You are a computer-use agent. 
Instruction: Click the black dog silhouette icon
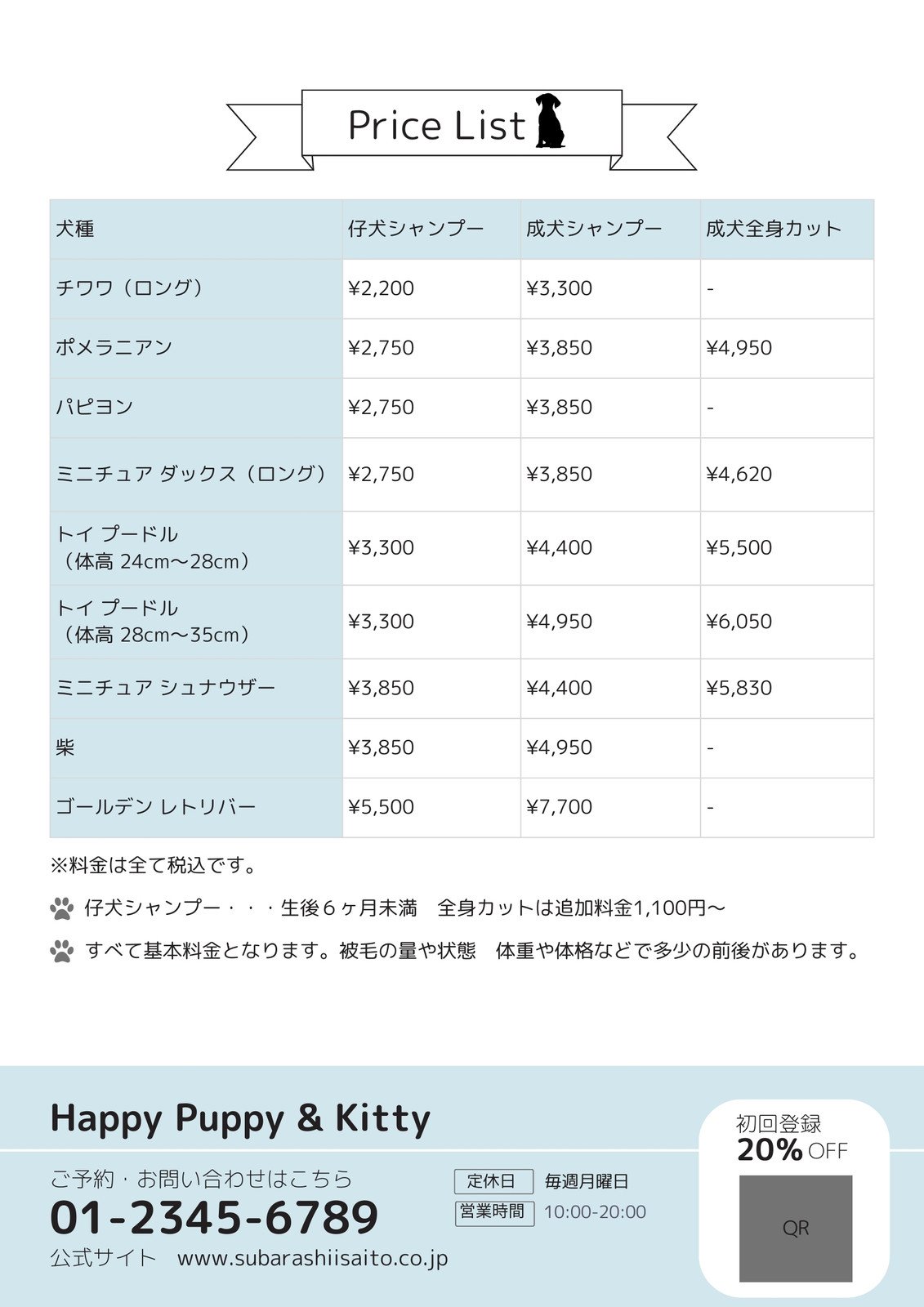click(550, 122)
